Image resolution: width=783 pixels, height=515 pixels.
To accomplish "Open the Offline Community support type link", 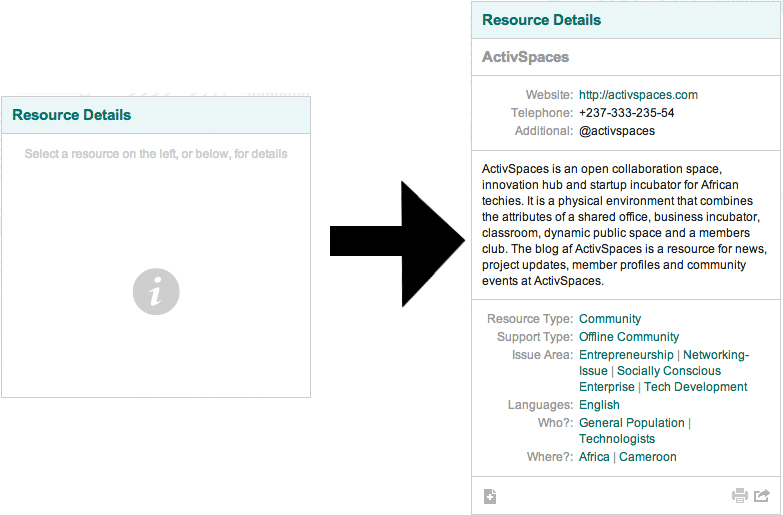I will coord(629,337).
